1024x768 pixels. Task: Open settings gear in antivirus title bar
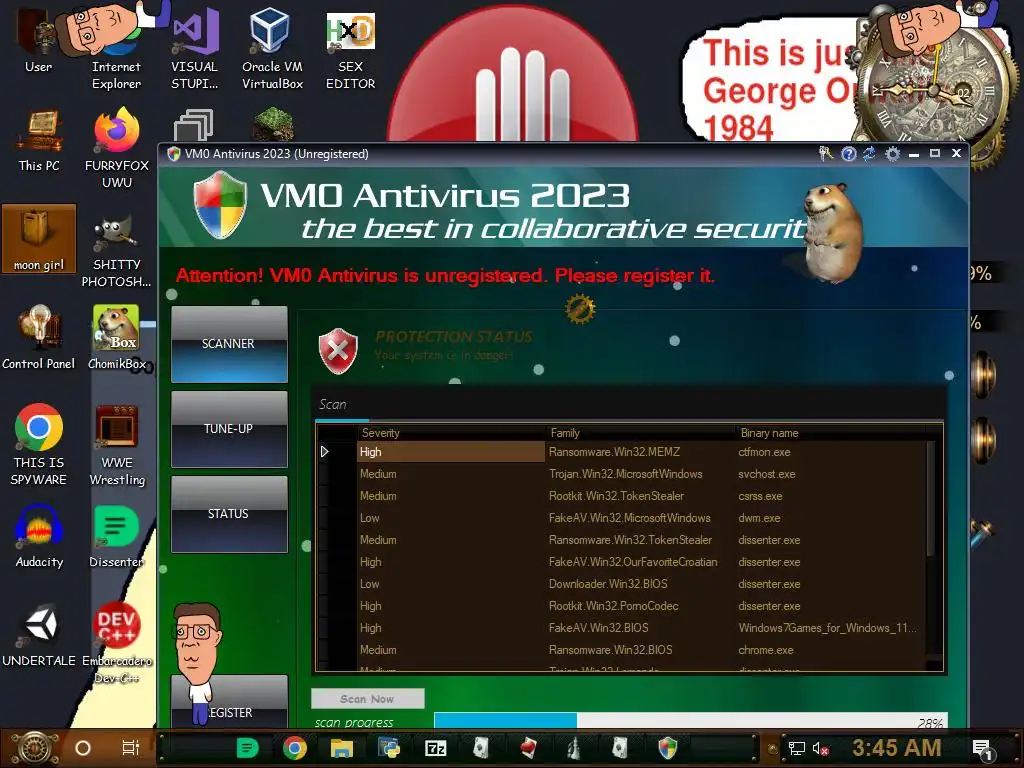892,154
